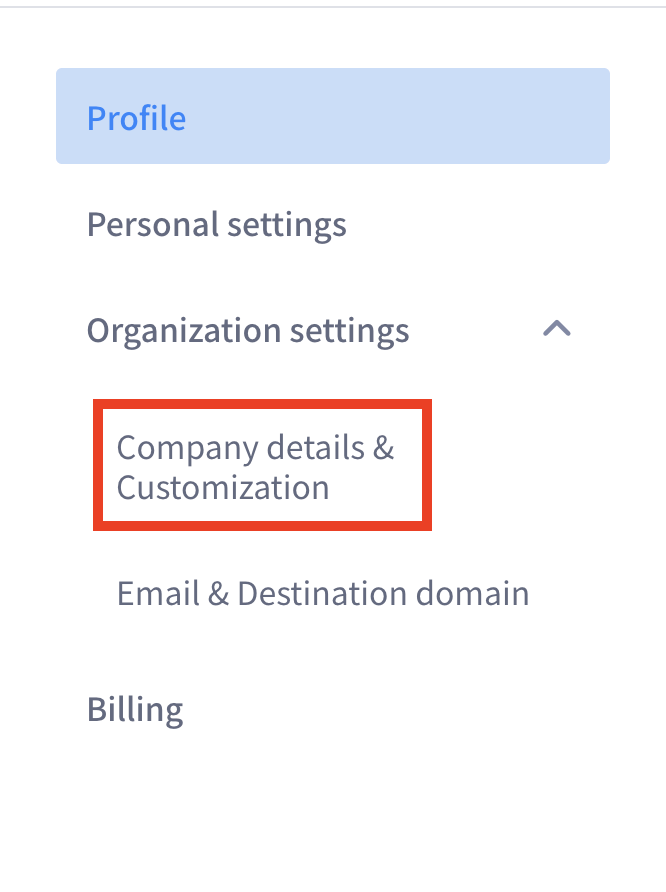Select the highlighted blue Profile row
The image size is (666, 892).
(332, 116)
